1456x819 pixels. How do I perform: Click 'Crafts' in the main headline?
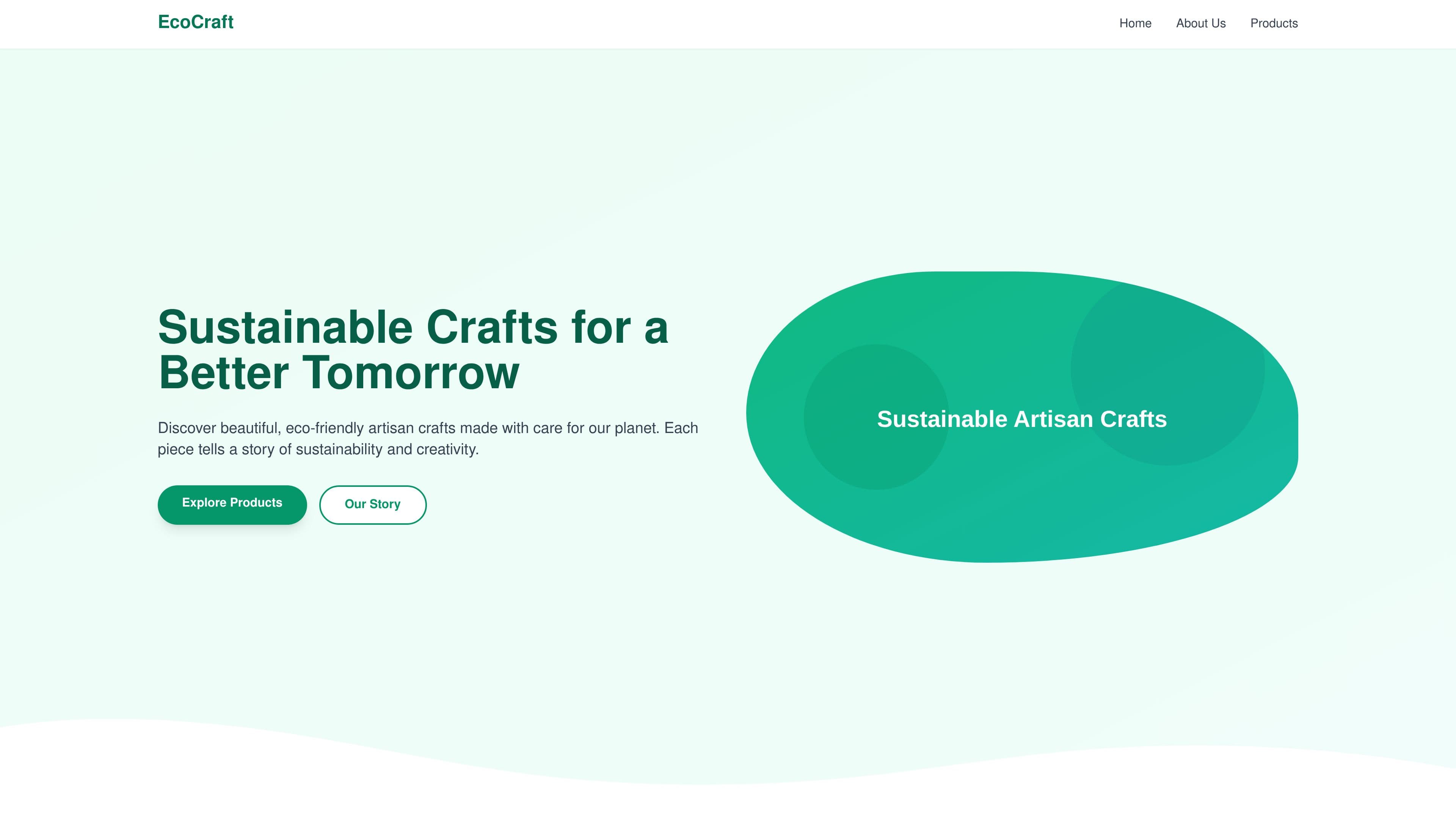click(x=492, y=327)
